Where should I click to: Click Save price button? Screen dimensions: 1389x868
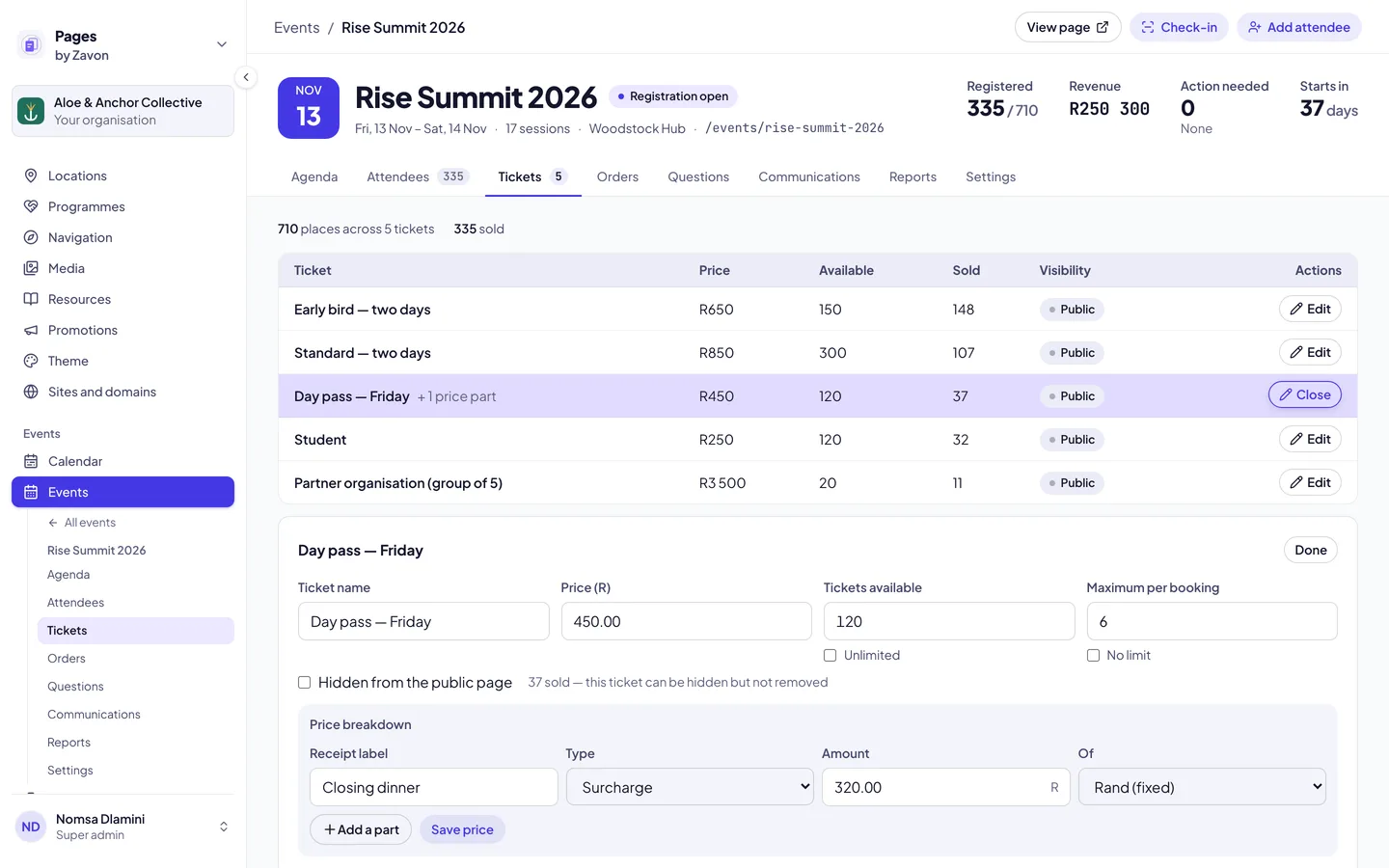[462, 829]
